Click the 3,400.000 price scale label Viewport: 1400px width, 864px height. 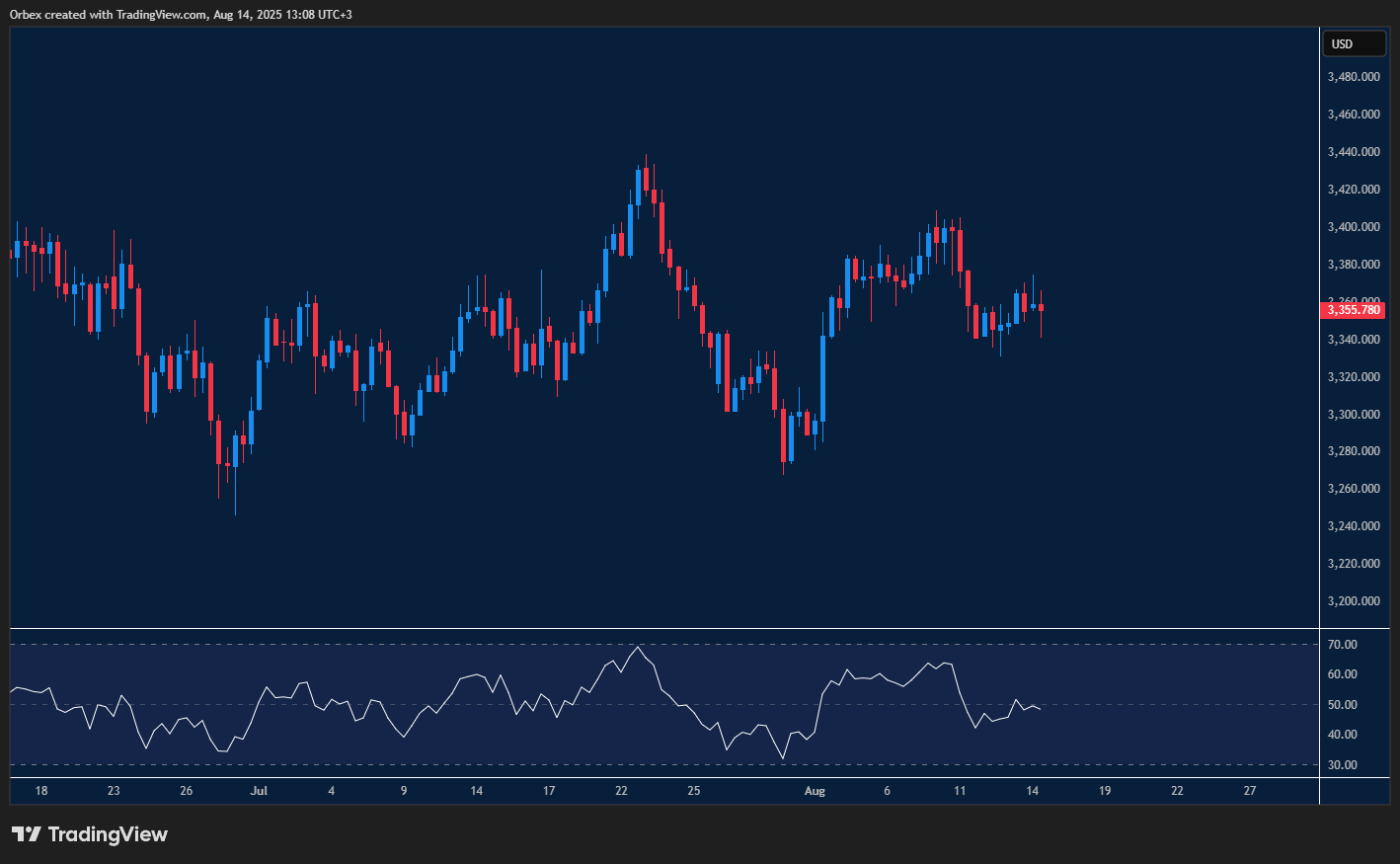coord(1354,227)
